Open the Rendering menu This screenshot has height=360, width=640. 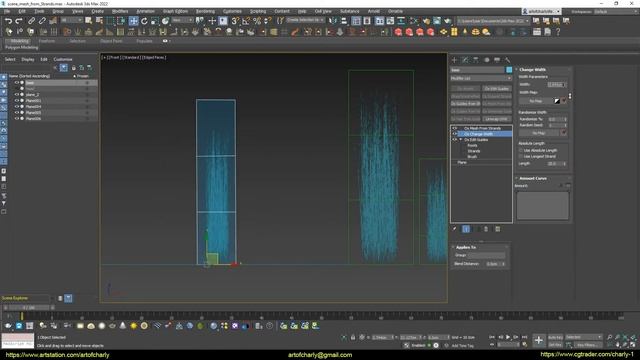tap(205, 11)
